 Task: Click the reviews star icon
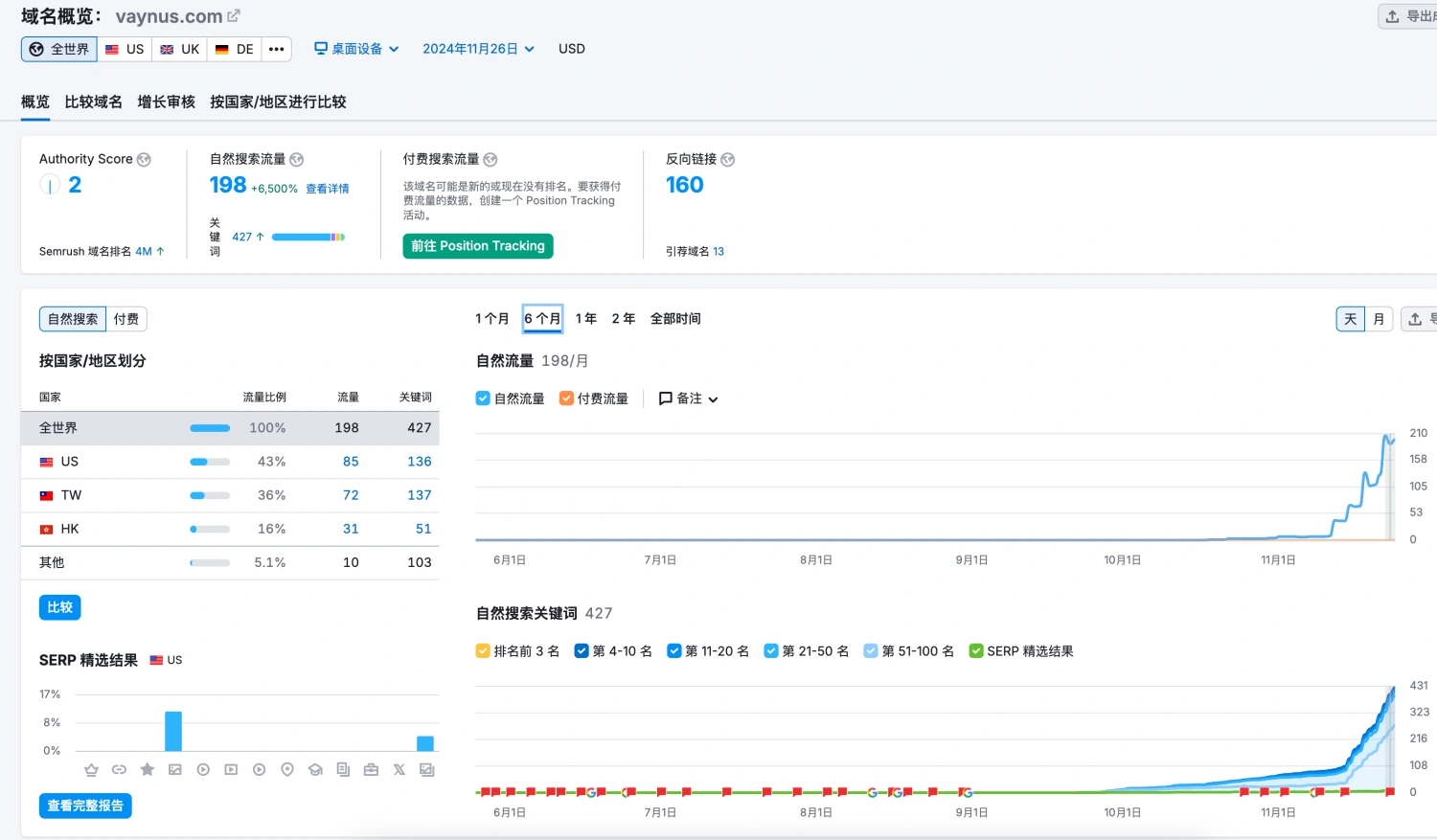148,768
